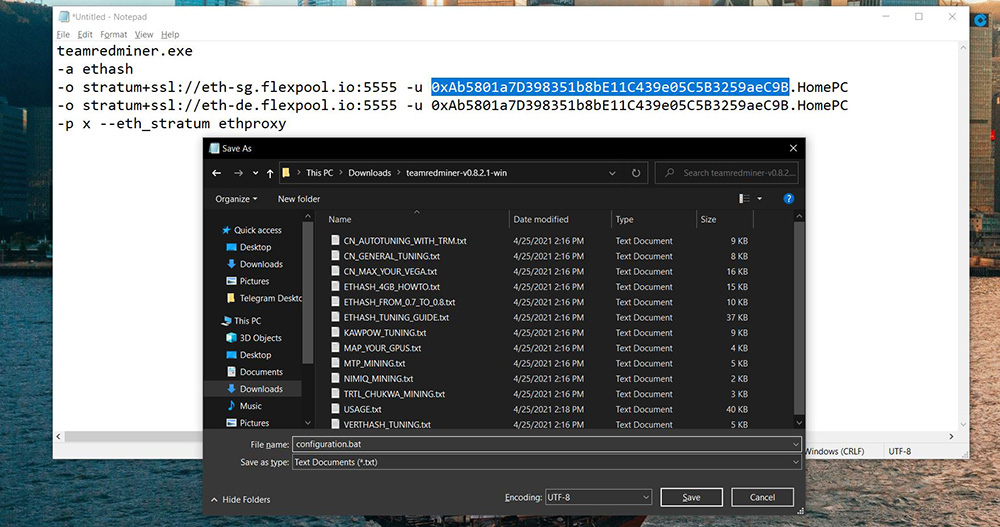1000x527 pixels.
Task: Open Notepad Edit menu
Action: [85, 34]
